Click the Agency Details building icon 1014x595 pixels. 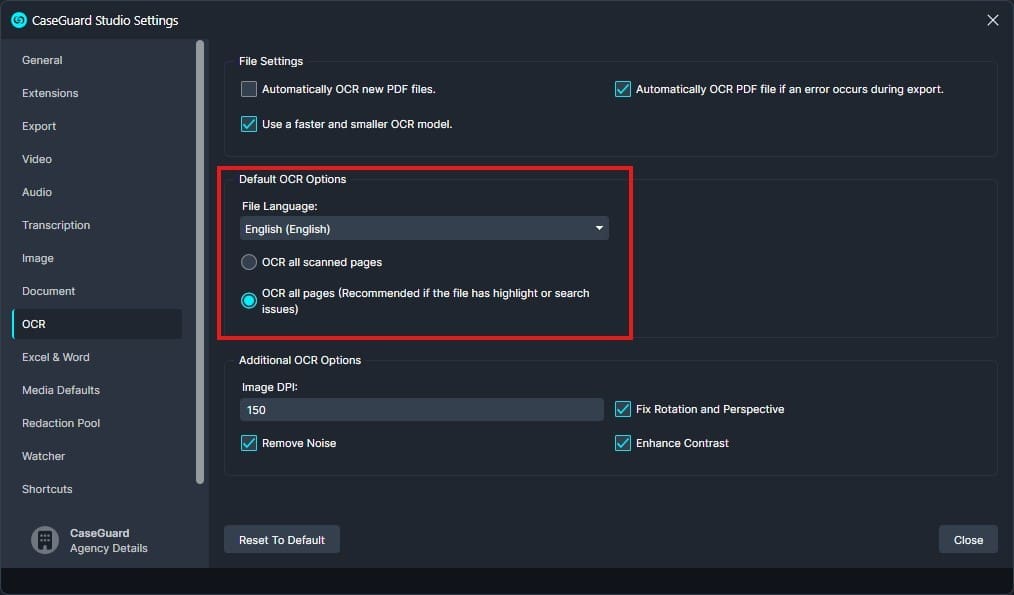pos(44,539)
